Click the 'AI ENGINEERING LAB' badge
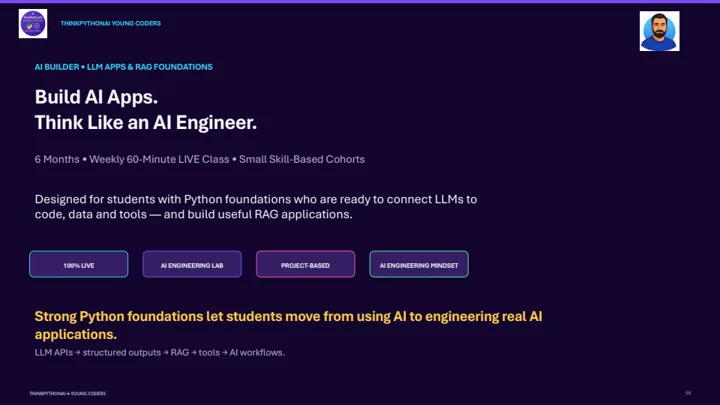The image size is (720, 405). (192, 264)
